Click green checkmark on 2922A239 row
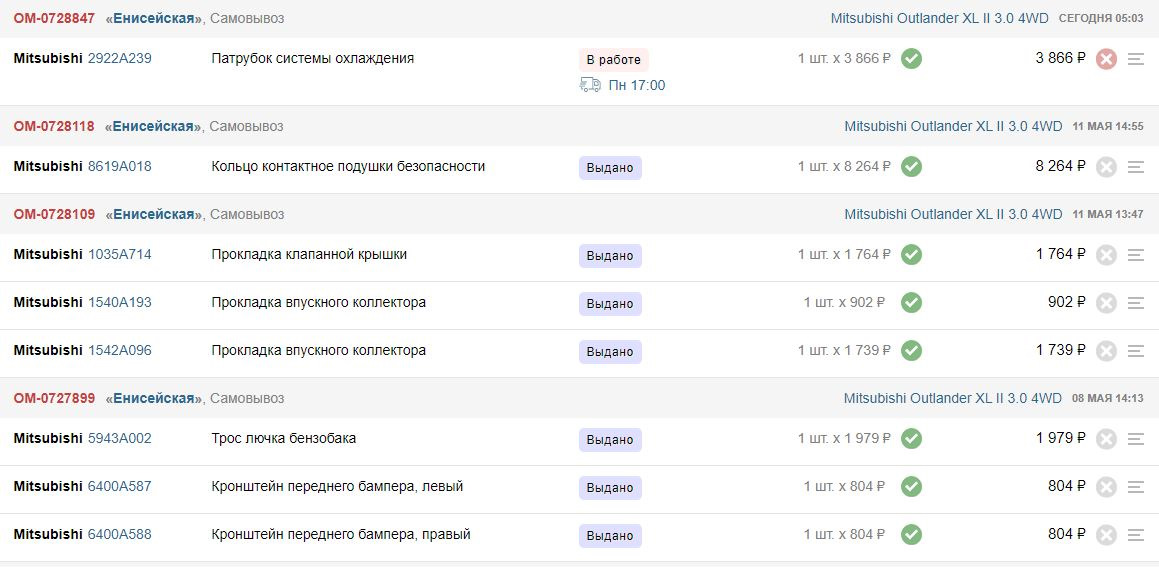The image size is (1159, 567). pyautogui.click(x=911, y=59)
